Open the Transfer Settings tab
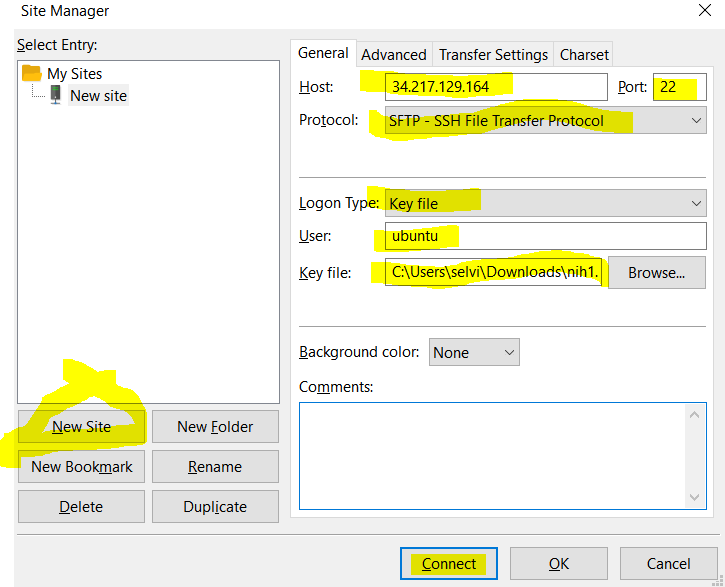This screenshot has height=587, width=725. [x=493, y=55]
